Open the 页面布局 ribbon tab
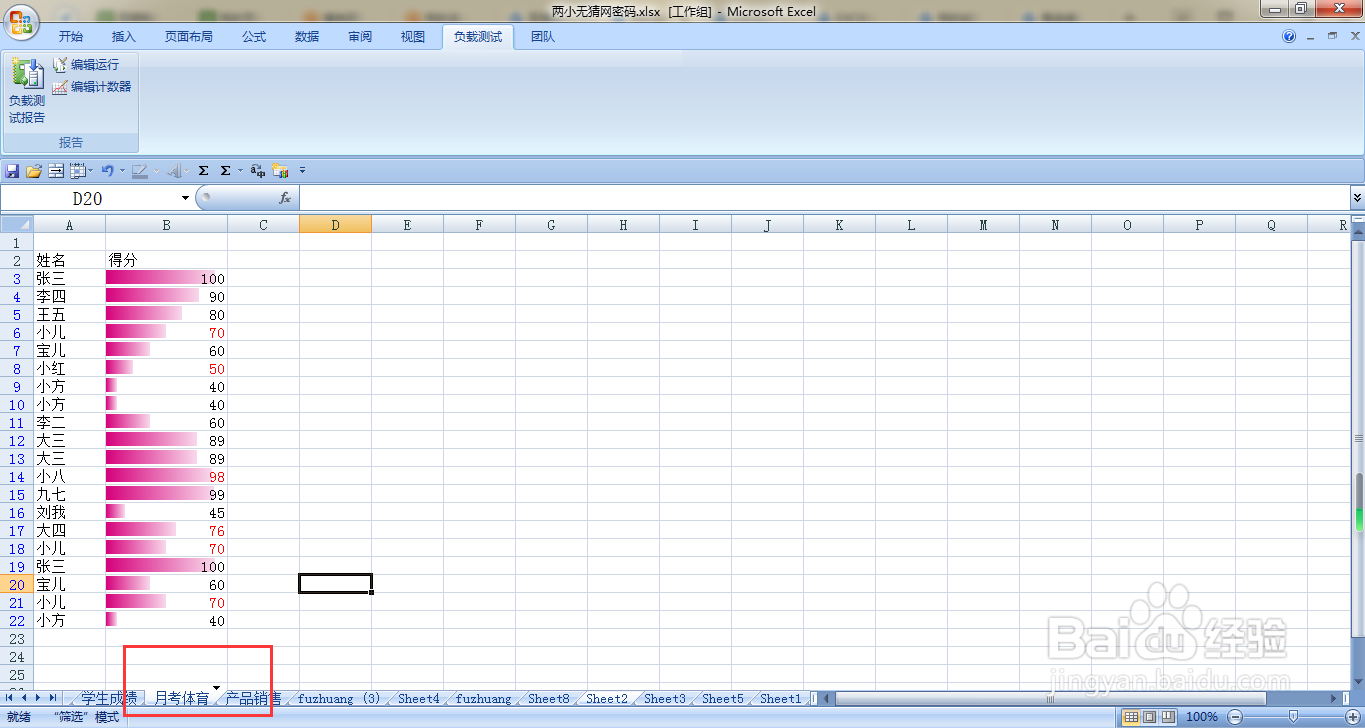This screenshot has height=728, width=1365. [189, 37]
